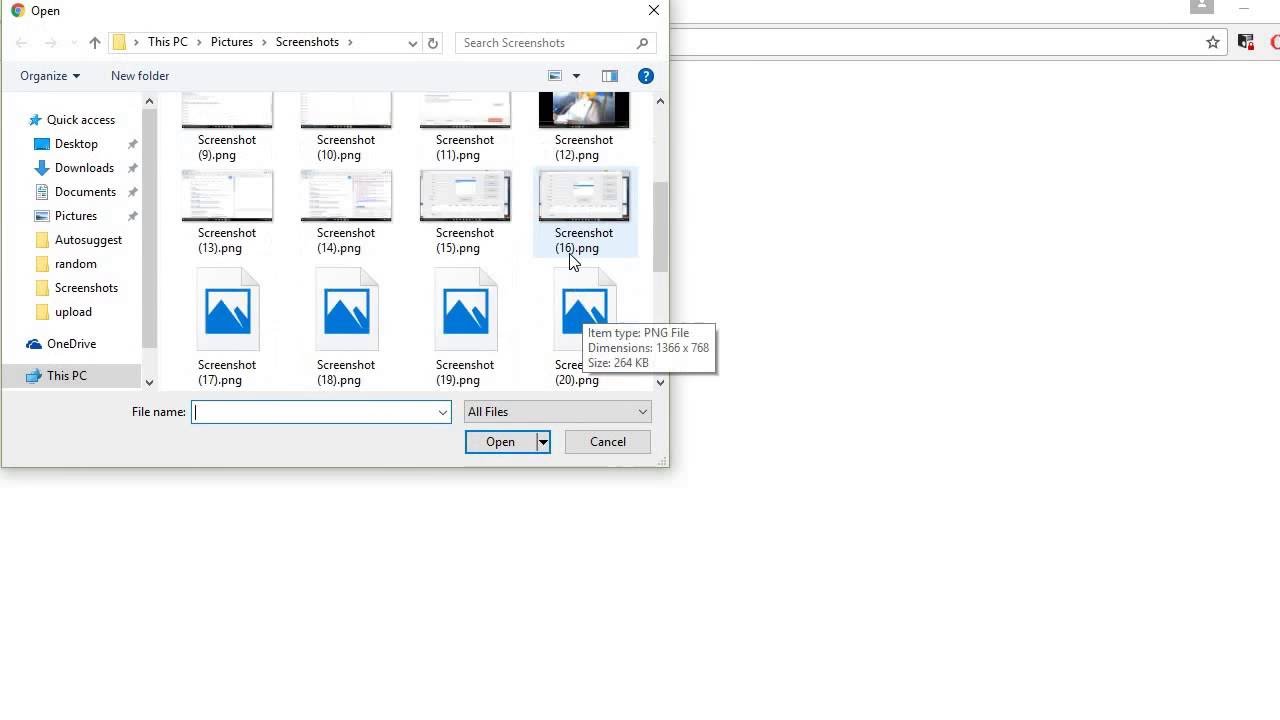Bookmark the page with the Chrome star icon
The width and height of the screenshot is (1280, 720).
pyautogui.click(x=1213, y=42)
